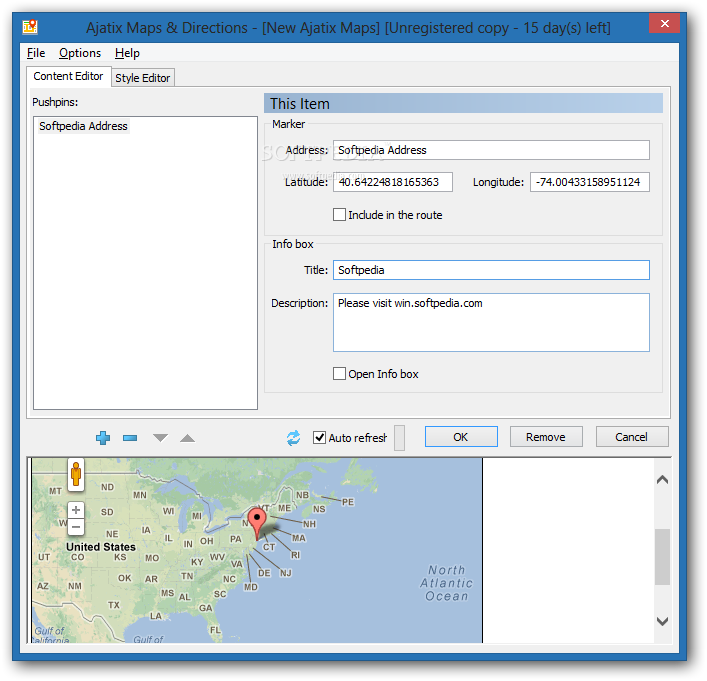
Task: Click the Longitude input field
Action: 590,182
